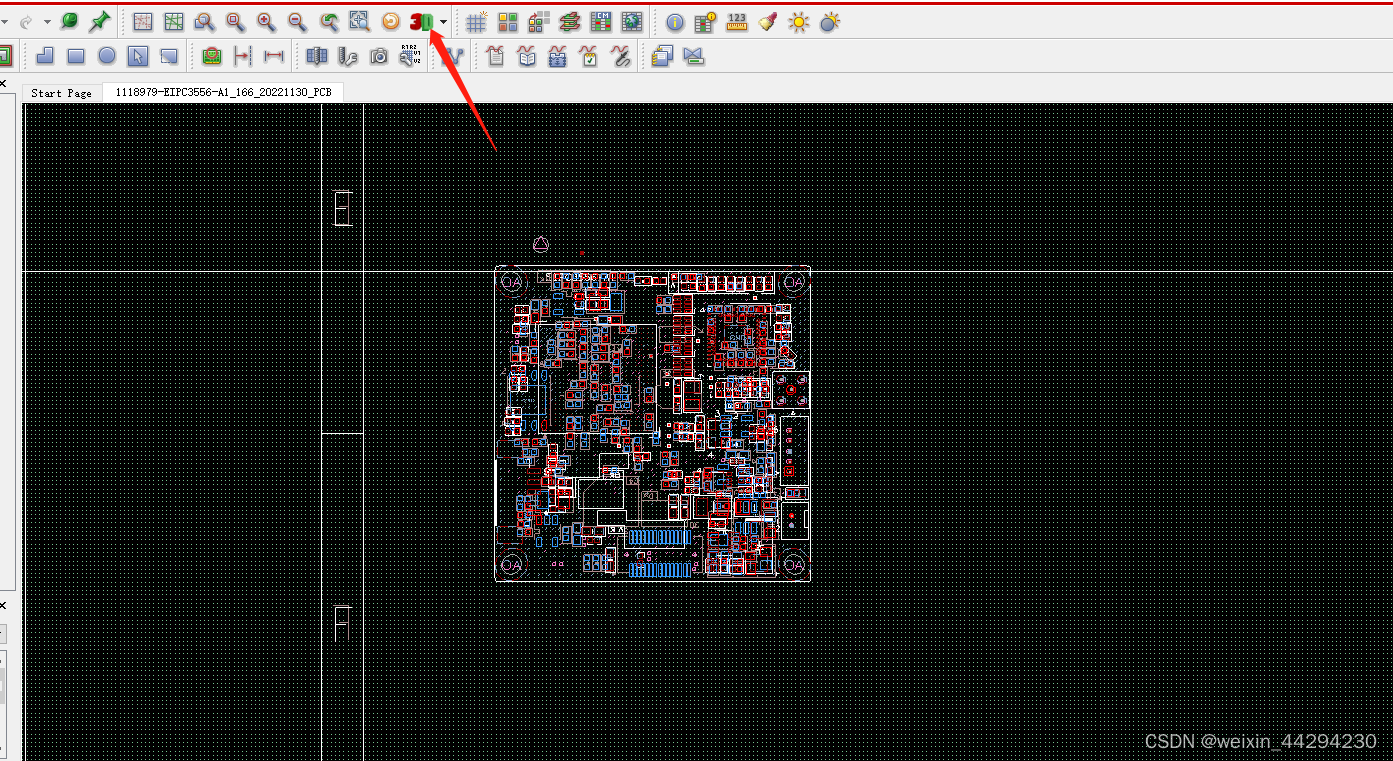Click the bottom-left OA mounting hole
Image resolution: width=1393 pixels, height=761 pixels.
(x=511, y=565)
